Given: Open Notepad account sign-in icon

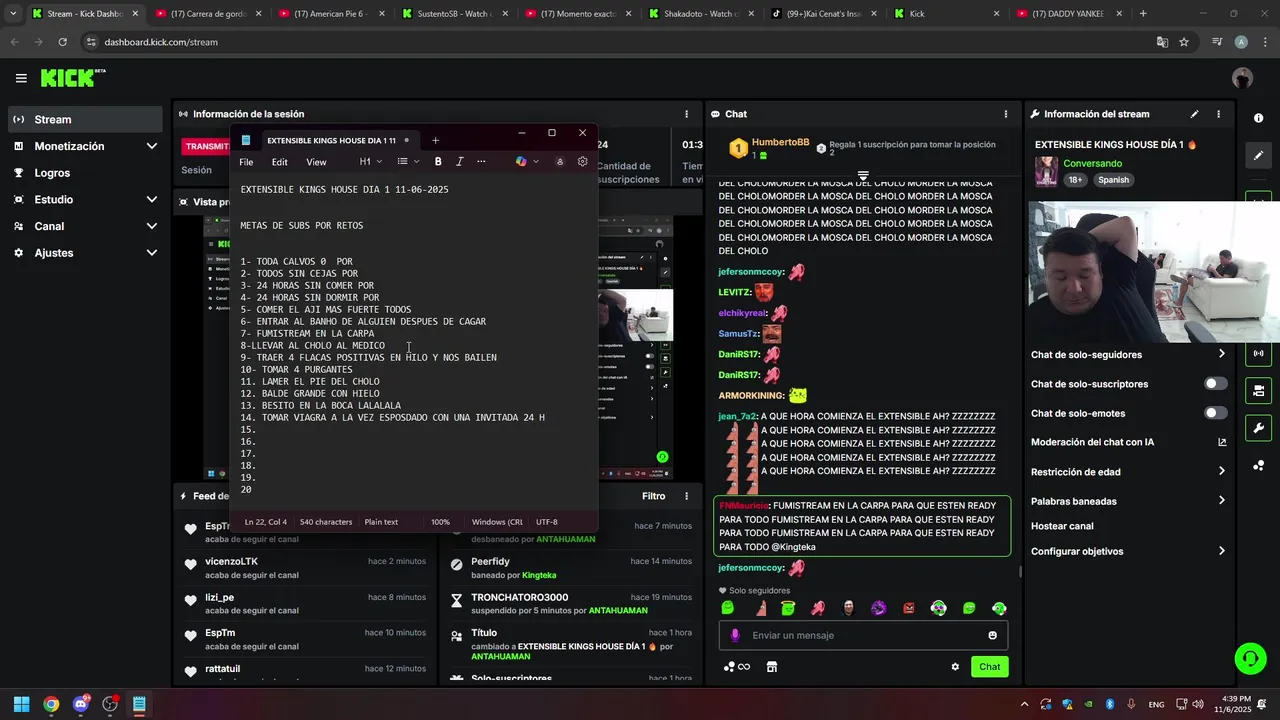Looking at the screenshot, I should tap(559, 161).
